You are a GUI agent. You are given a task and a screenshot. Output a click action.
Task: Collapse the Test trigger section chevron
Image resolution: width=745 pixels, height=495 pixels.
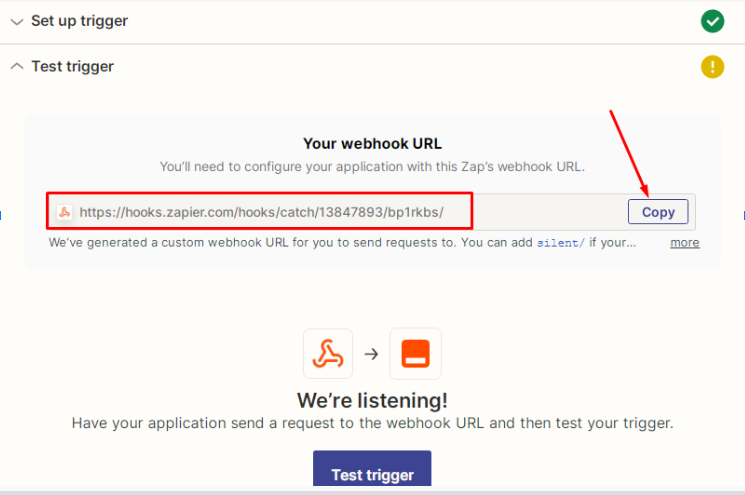pos(17,66)
